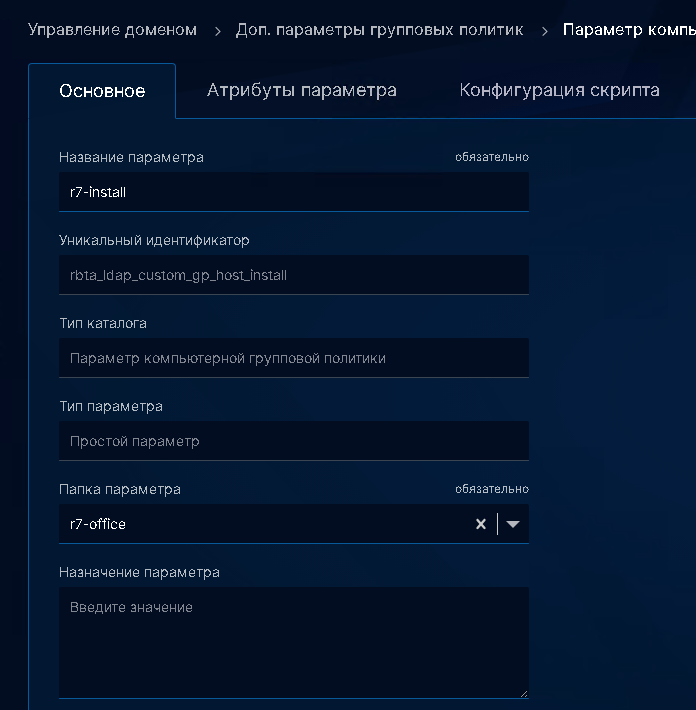Click обязательно next to Название параметра
This screenshot has height=710, width=696.
(492, 157)
